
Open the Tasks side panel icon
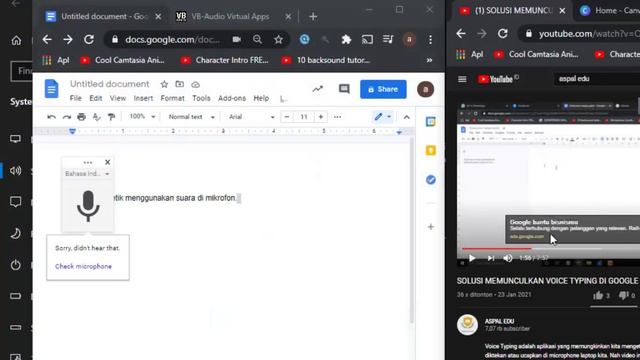[431, 180]
